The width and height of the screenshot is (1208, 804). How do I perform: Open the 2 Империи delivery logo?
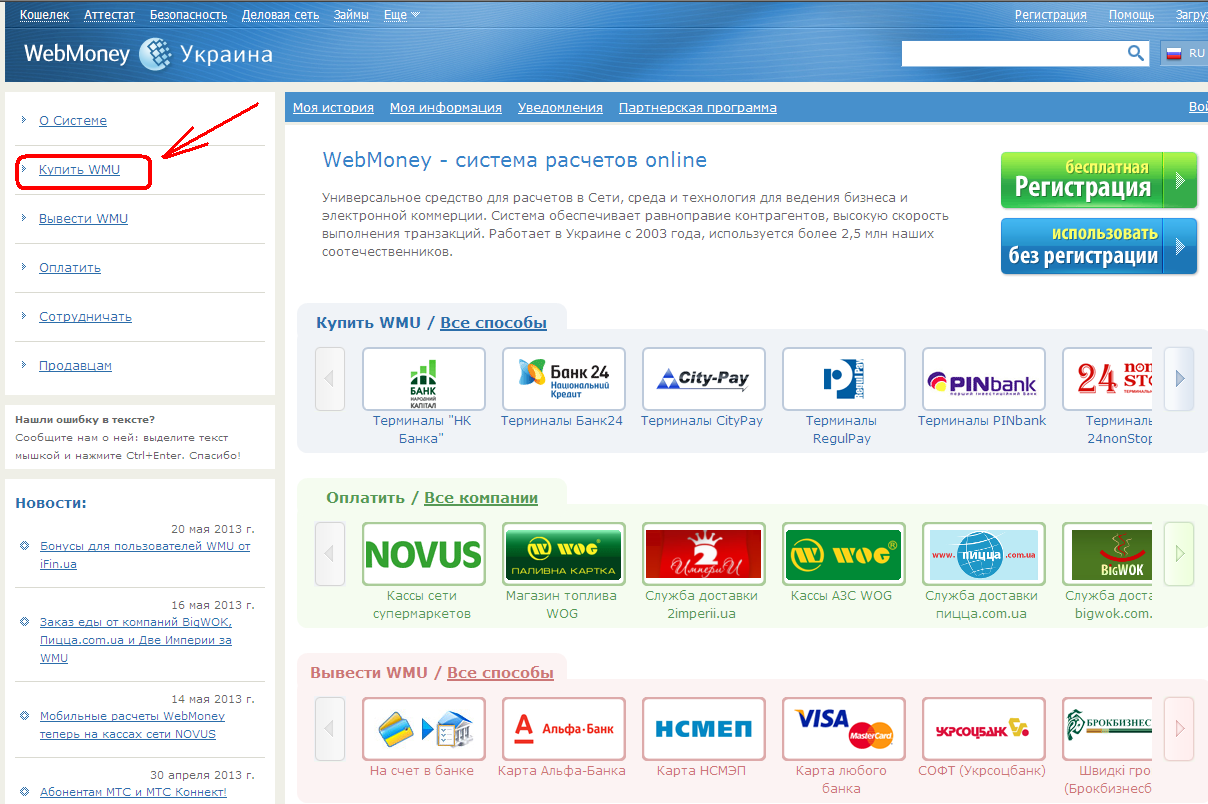704,554
